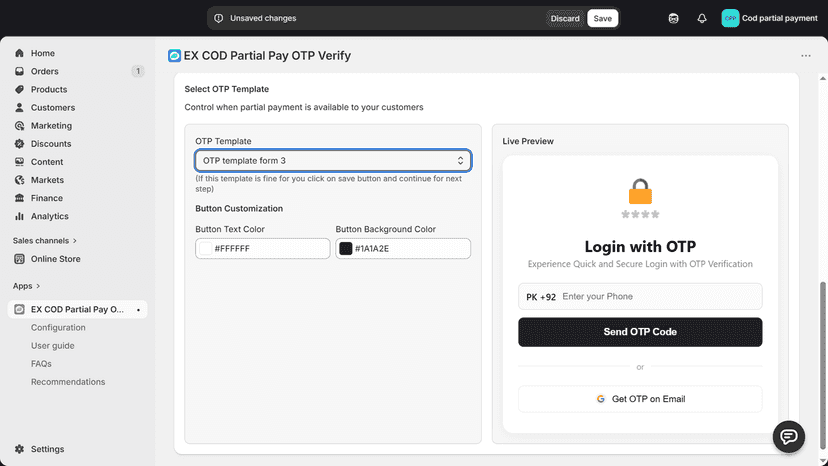Open the OTP Template dropdown

tap(333, 161)
